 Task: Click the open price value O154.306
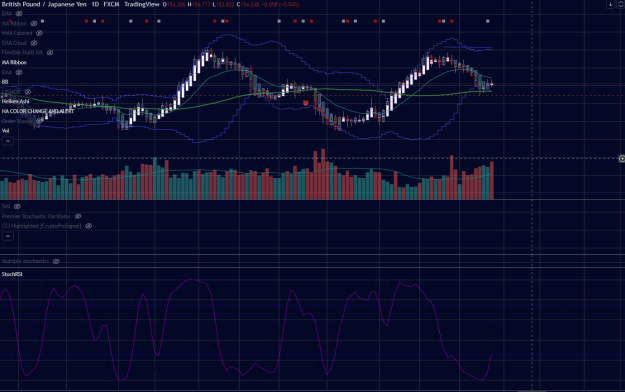pyautogui.click(x=174, y=4)
